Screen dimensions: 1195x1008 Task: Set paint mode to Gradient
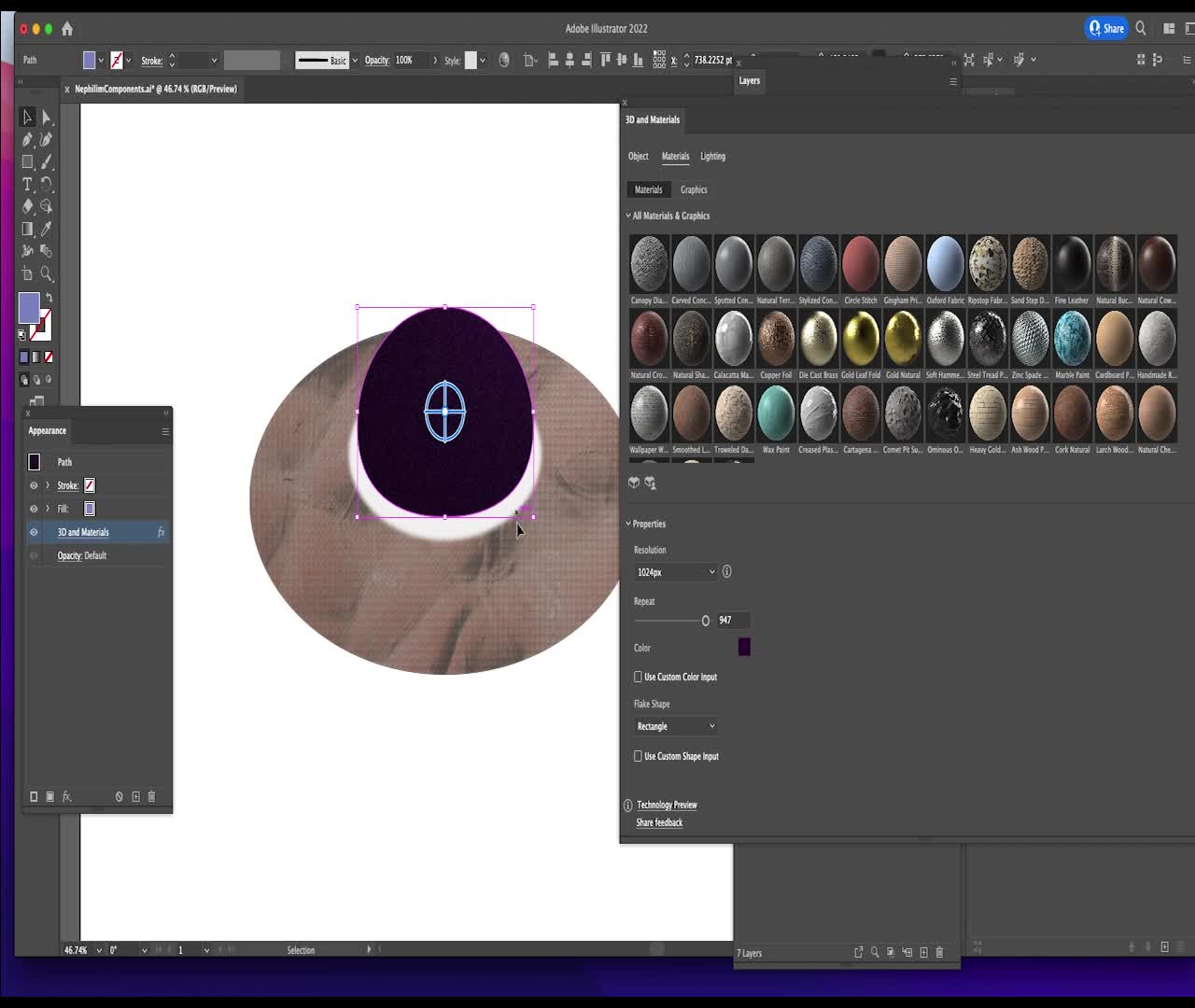36,357
